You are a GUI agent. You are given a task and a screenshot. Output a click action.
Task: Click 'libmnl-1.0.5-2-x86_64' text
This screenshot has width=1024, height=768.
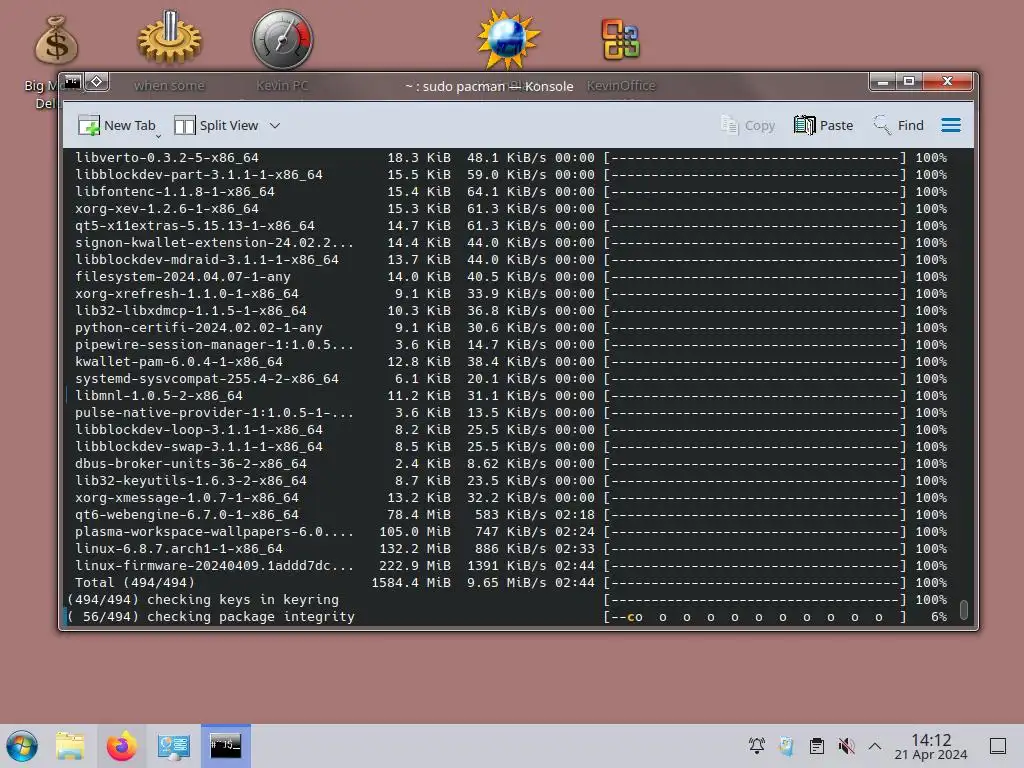pyautogui.click(x=159, y=396)
